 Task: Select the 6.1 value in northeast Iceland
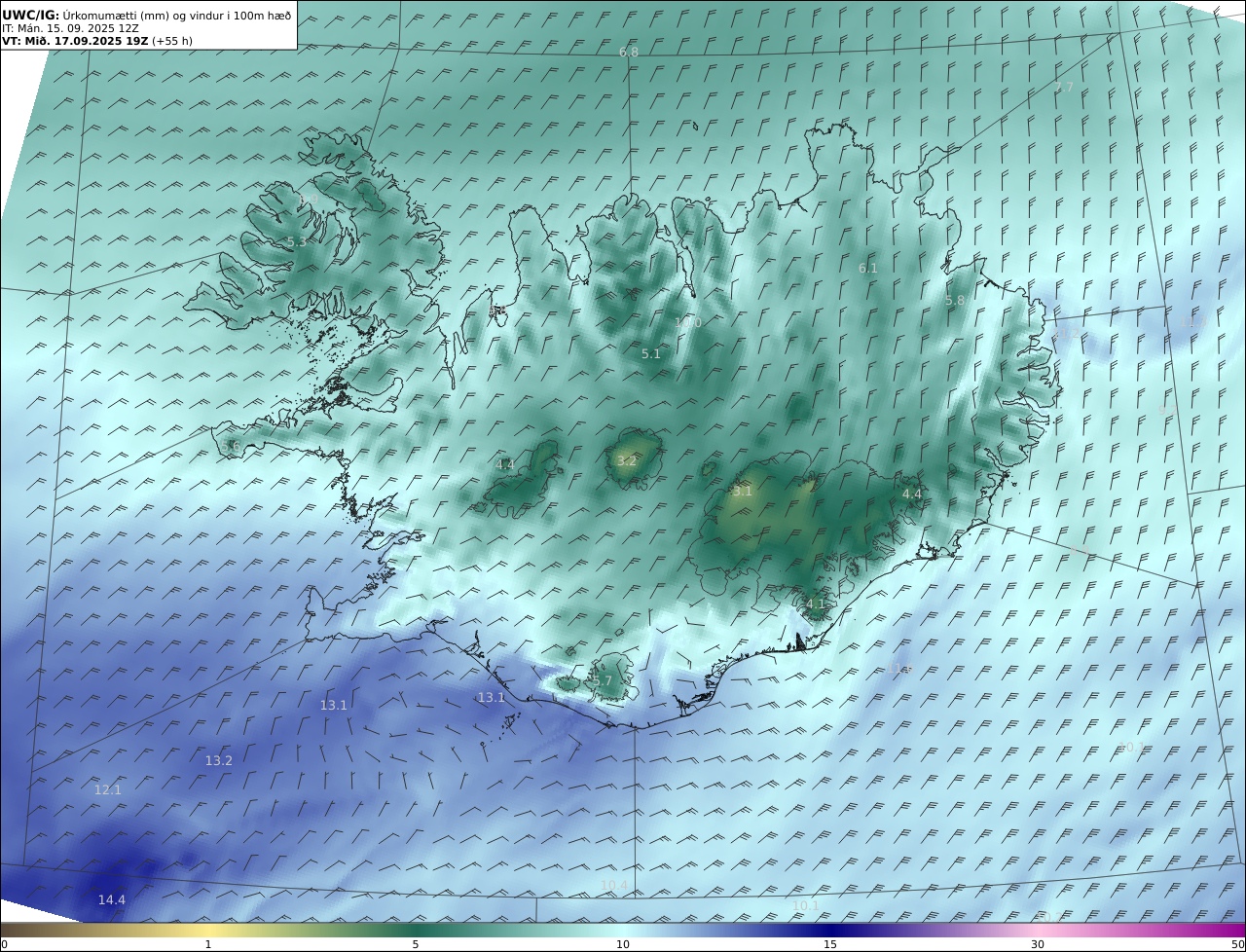click(x=867, y=269)
